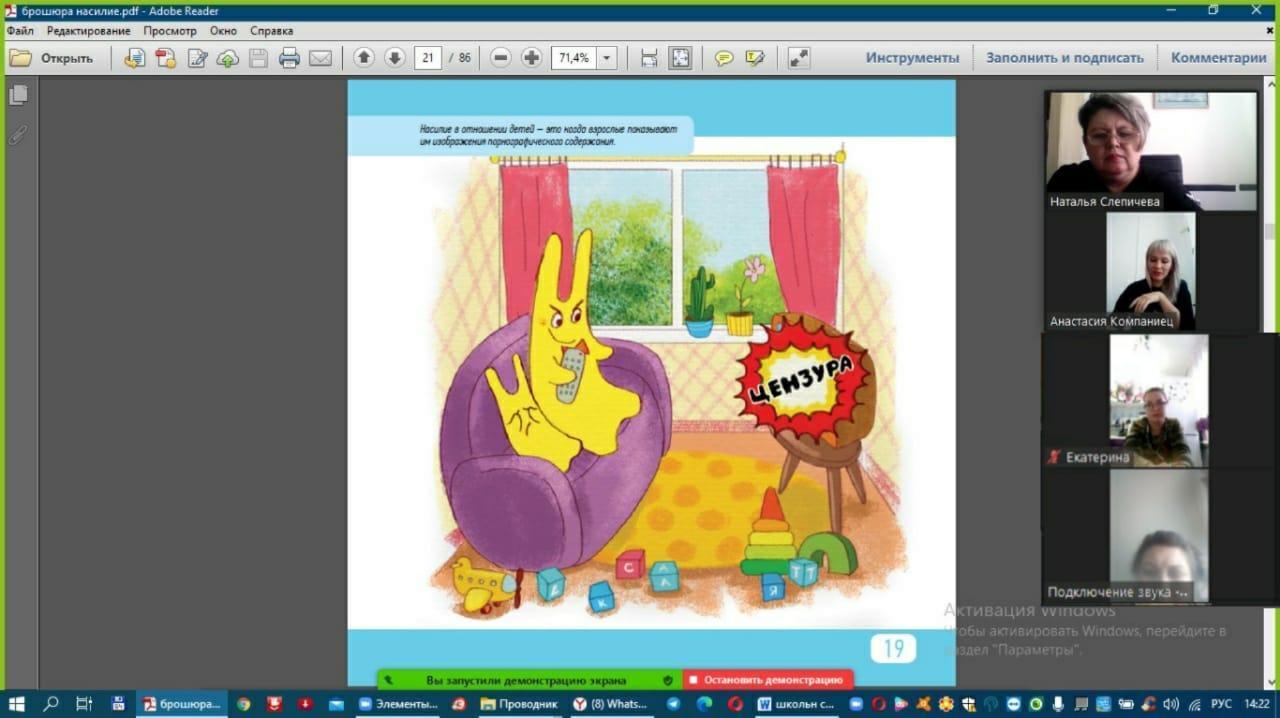The image size is (1280, 718).
Task: Toggle read mode expand icon
Action: point(799,58)
